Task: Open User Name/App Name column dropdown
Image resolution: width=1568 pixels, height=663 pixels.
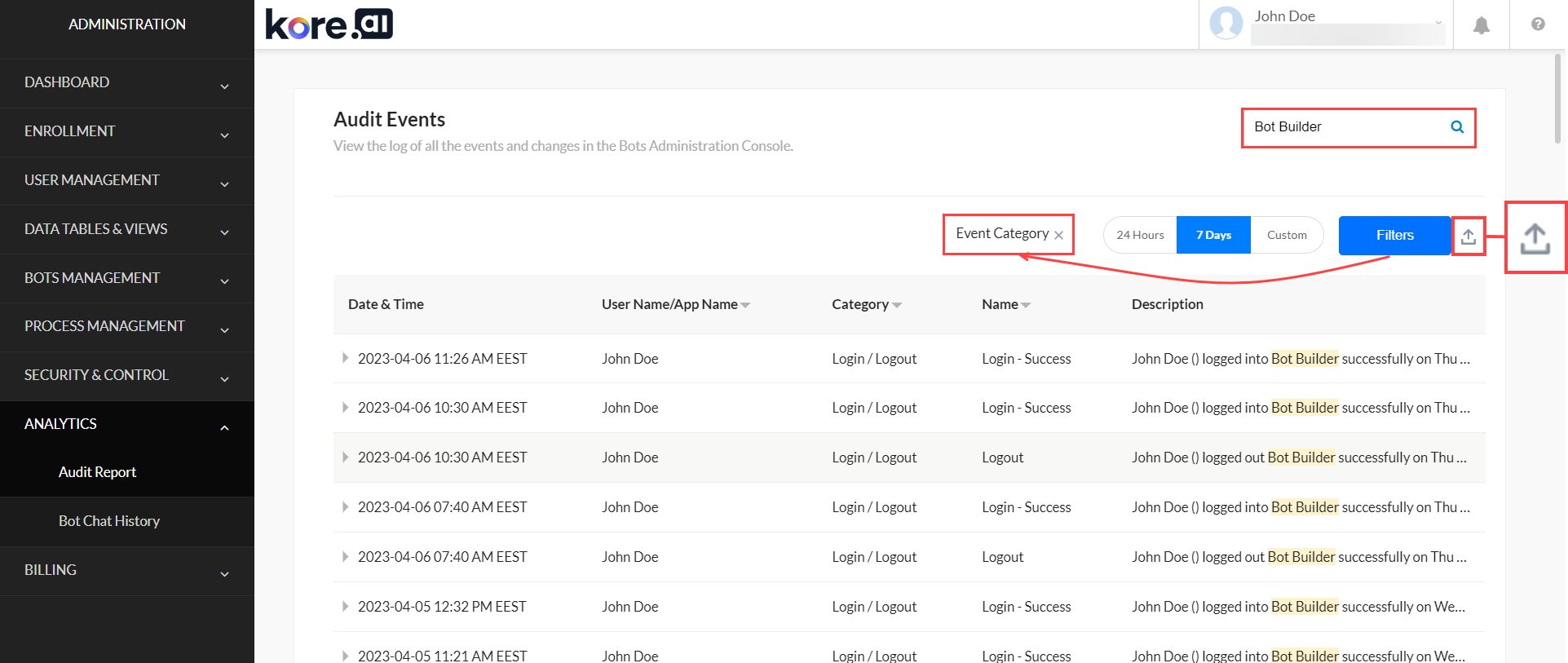Action: click(745, 305)
